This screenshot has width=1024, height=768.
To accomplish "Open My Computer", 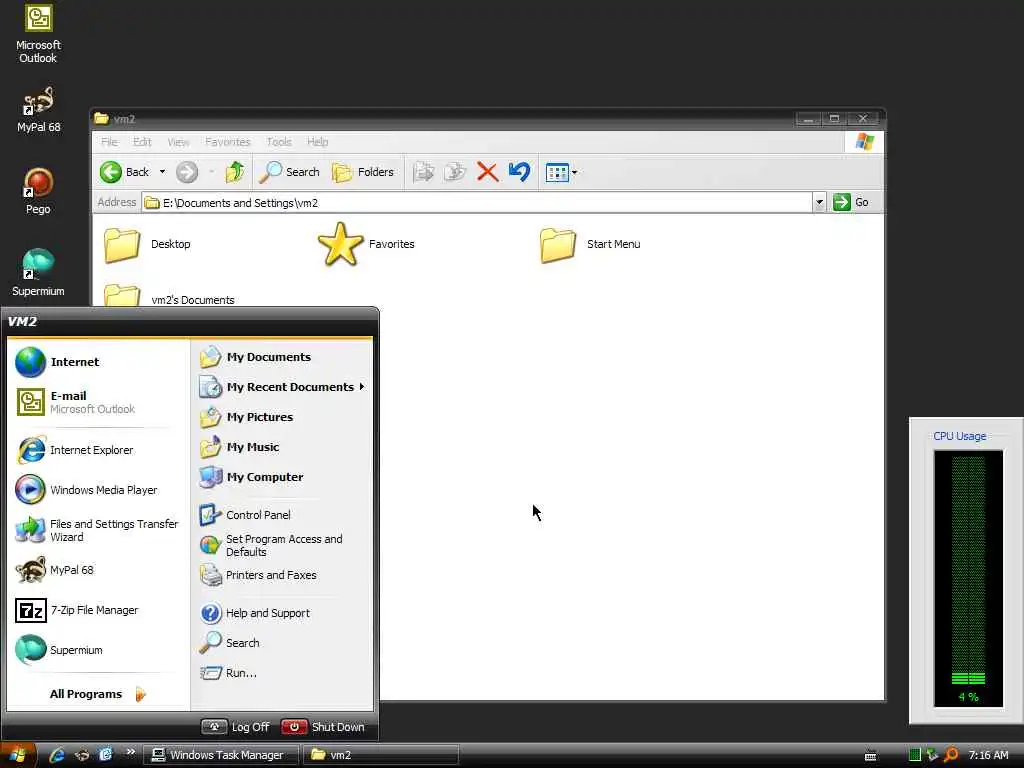I will click(281, 477).
